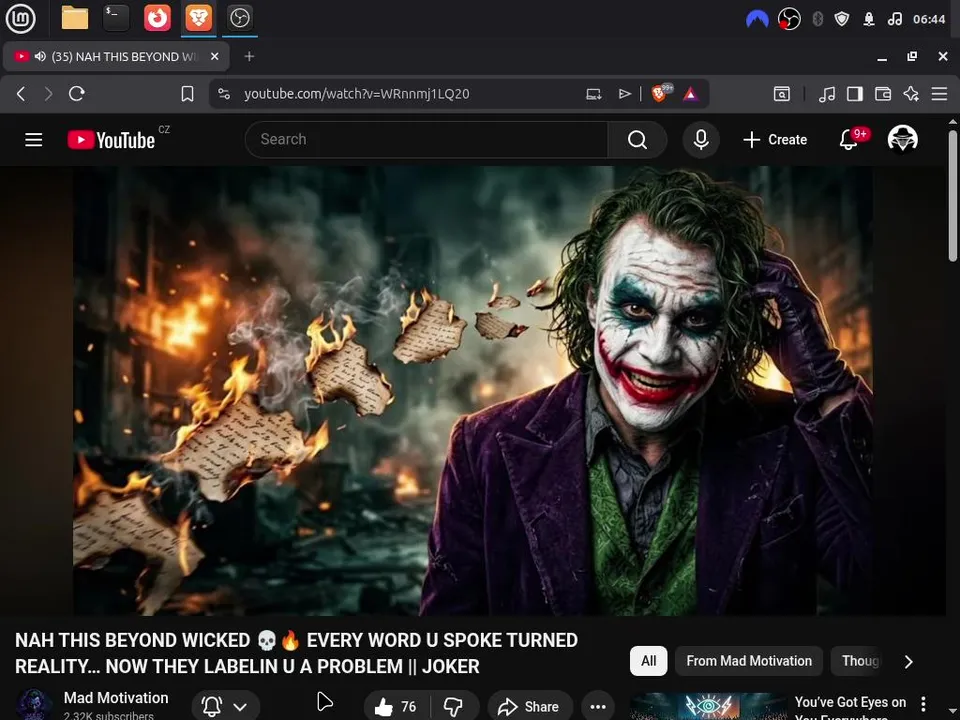
Task: Go to YouTube home via logo
Action: coord(111,140)
